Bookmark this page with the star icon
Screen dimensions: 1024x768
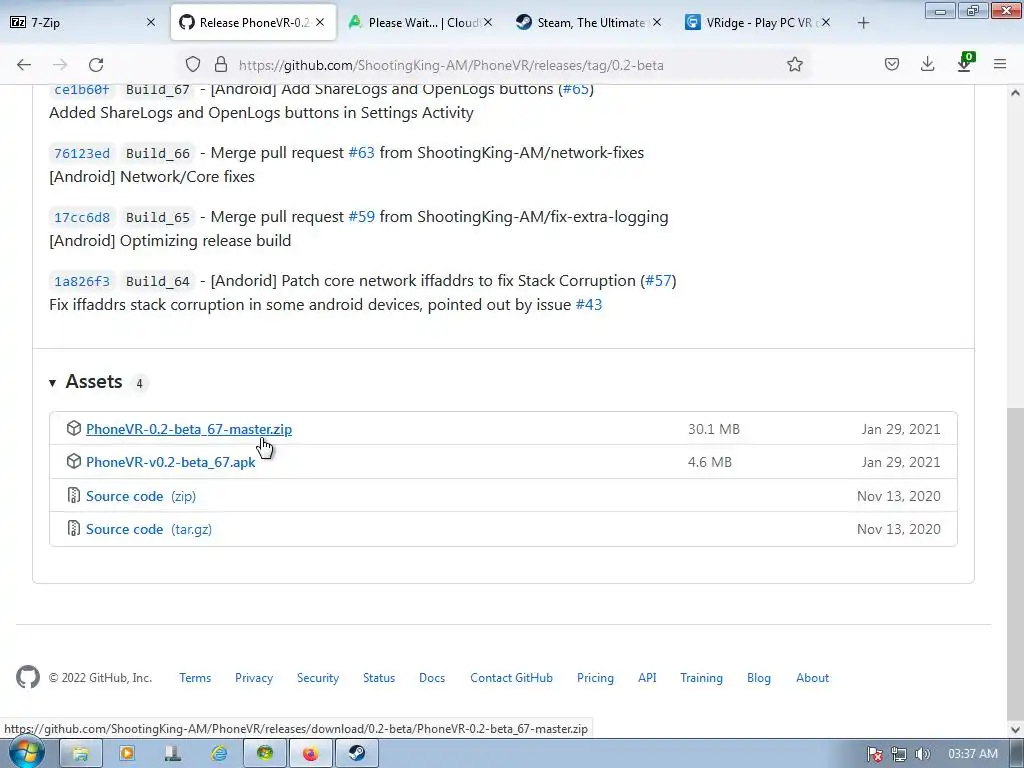[795, 65]
